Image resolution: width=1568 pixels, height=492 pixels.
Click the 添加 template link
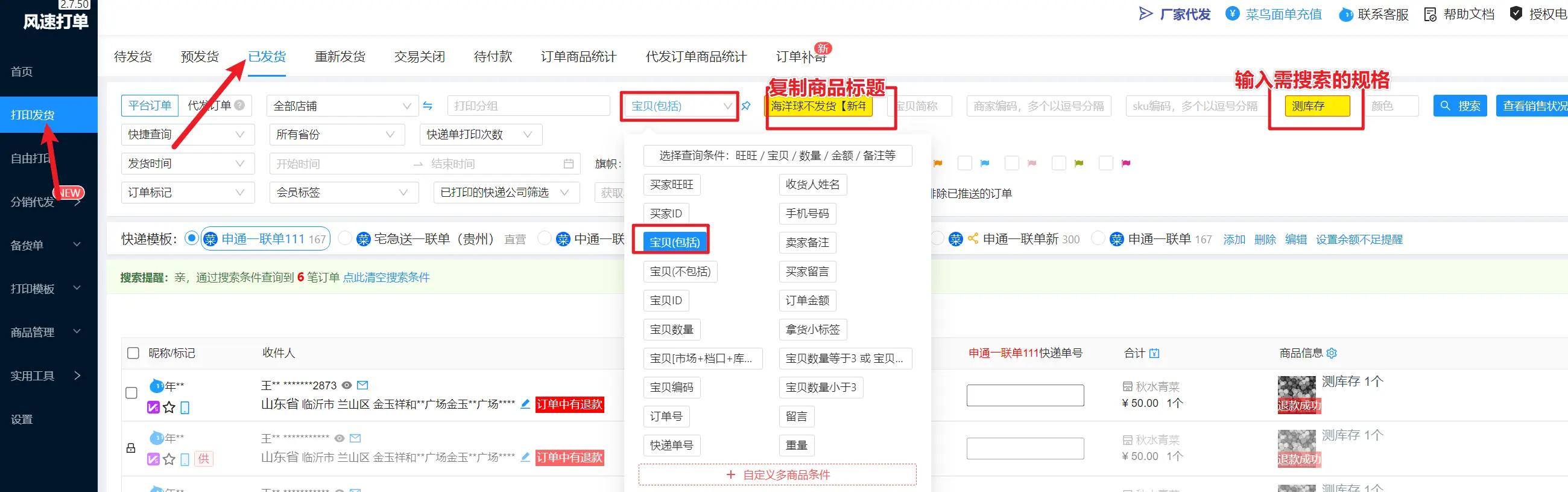point(1234,239)
